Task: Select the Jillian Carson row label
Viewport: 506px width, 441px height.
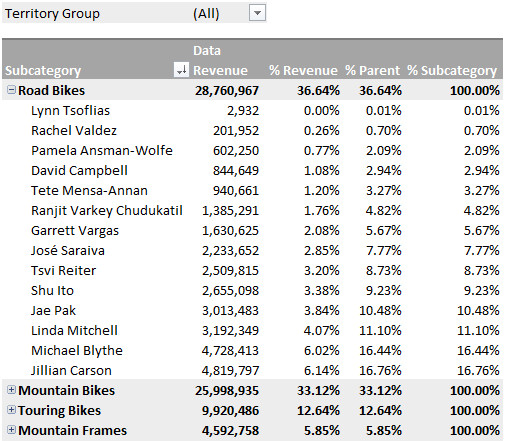Action: 71,370
